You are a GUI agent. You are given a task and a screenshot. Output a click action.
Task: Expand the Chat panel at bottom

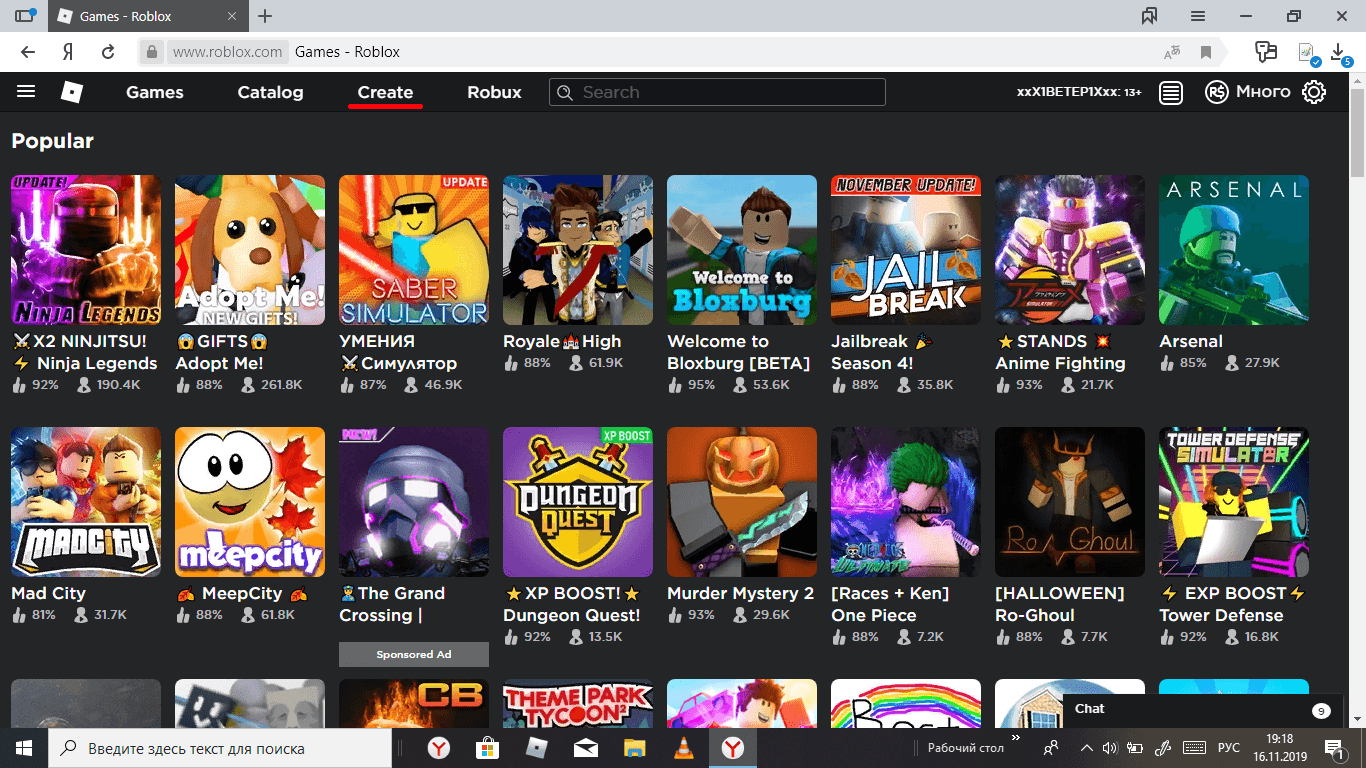[1200, 709]
